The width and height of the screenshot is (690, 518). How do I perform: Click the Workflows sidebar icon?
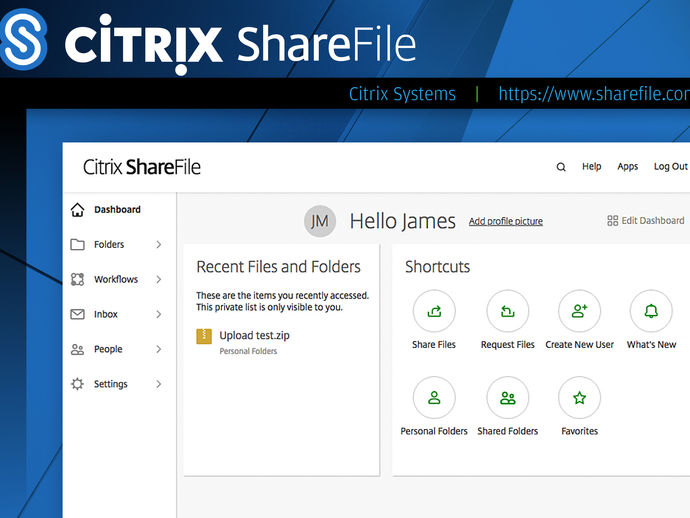77,279
